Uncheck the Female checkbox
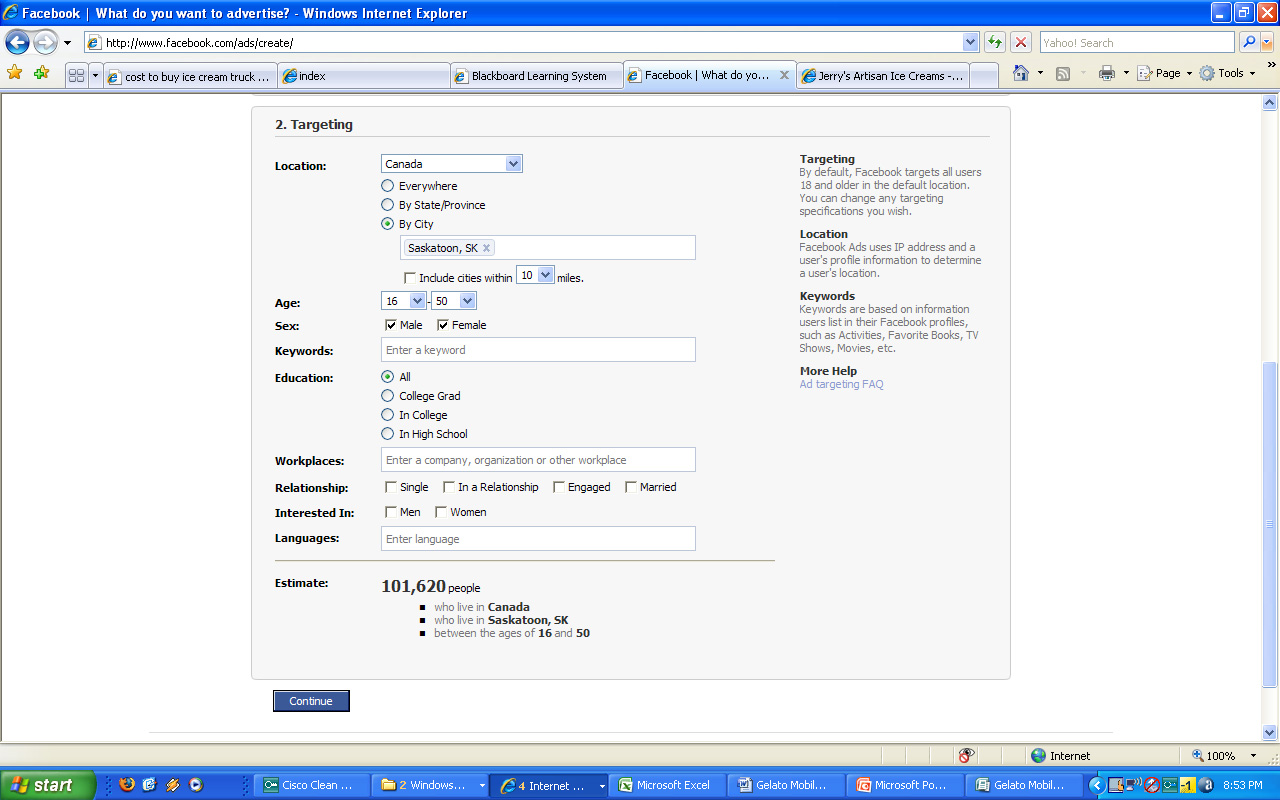 coord(443,325)
